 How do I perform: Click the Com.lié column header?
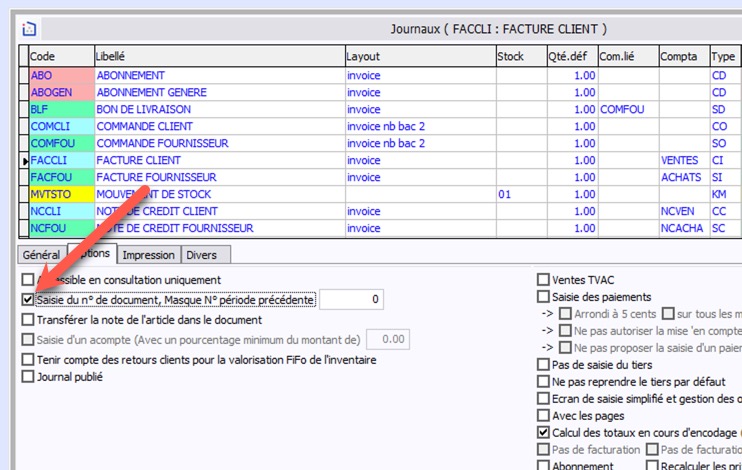click(x=628, y=56)
